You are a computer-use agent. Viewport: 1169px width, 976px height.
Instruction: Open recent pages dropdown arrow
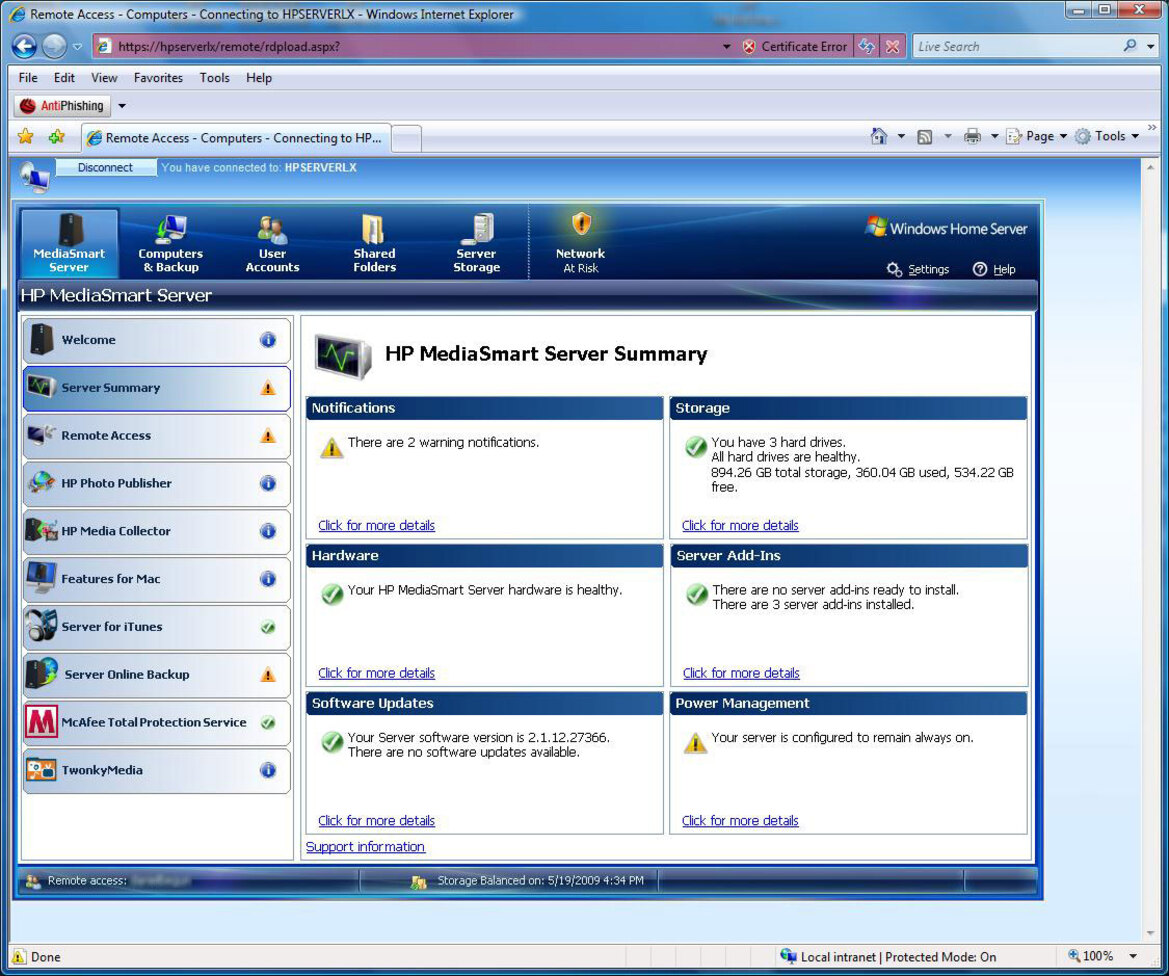click(x=77, y=46)
